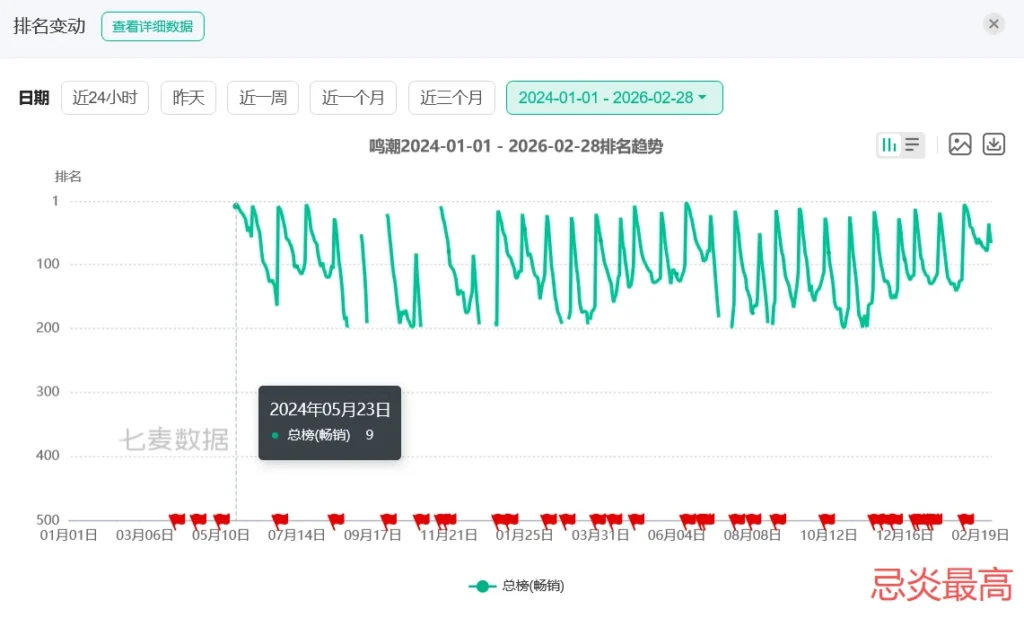Screen dimensions: 1024x618
Task: Click the red flag above 02月19日
Action: click(966, 519)
